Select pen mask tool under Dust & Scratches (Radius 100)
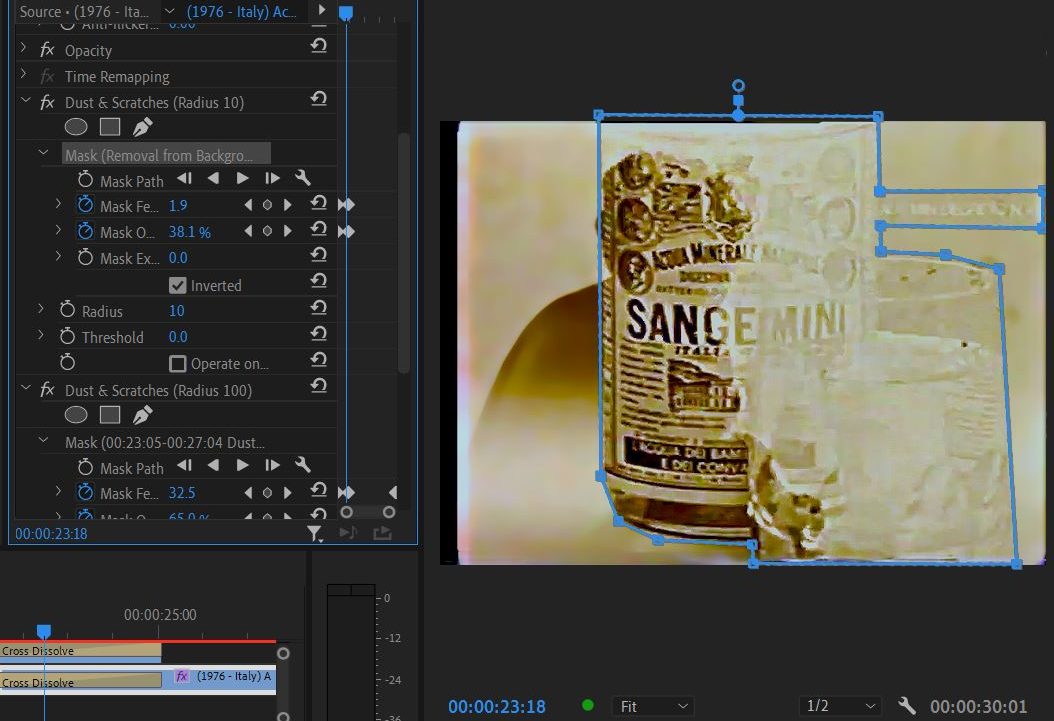The width and height of the screenshot is (1054, 721). (x=142, y=415)
